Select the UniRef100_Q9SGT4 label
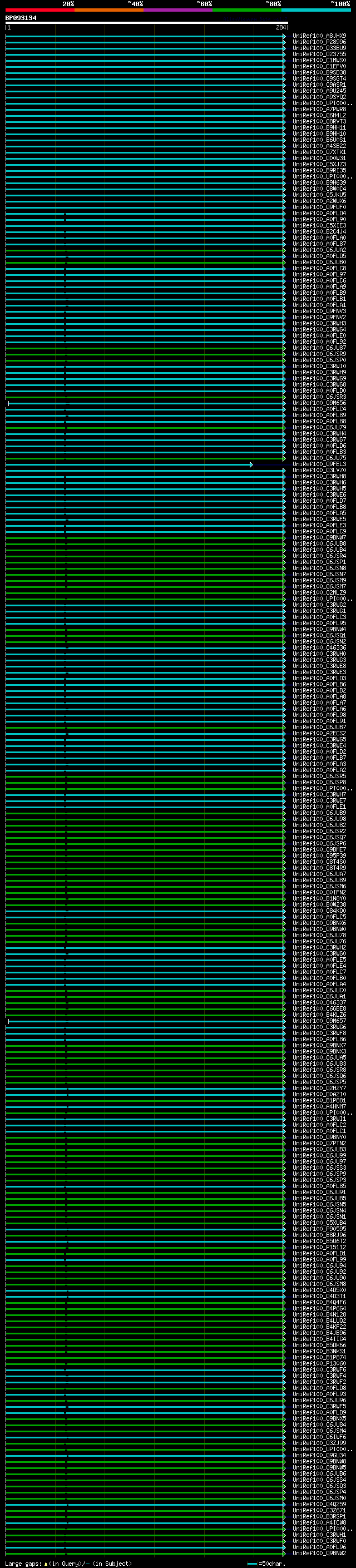This screenshot has width=356, height=1568. tap(319, 78)
